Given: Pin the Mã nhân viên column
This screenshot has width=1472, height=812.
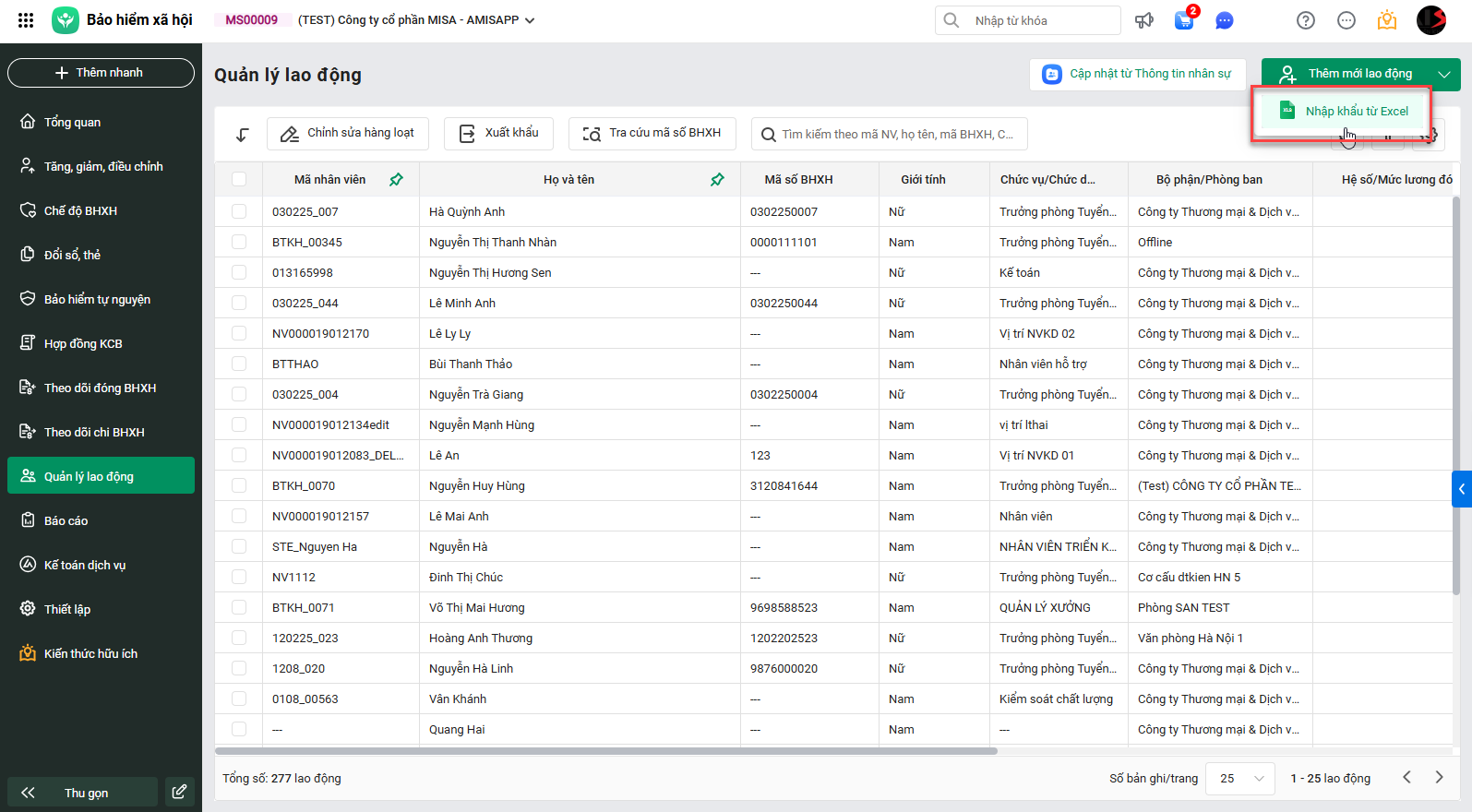Looking at the screenshot, I should pos(396,180).
